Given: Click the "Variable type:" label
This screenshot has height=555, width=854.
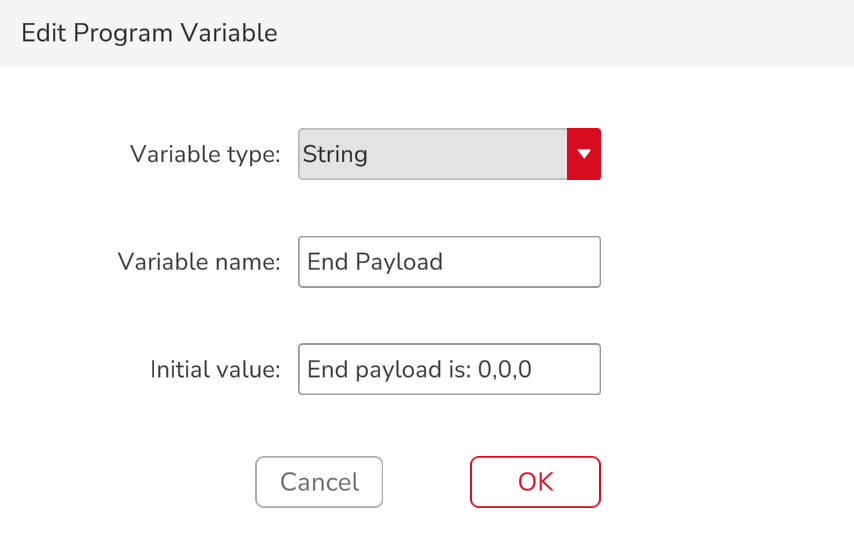Looking at the screenshot, I should tap(205, 155).
